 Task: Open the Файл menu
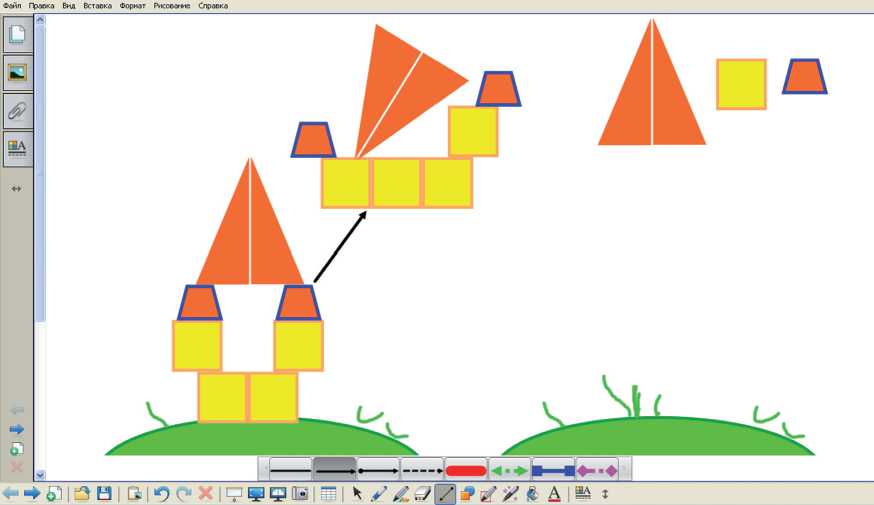(x=12, y=6)
